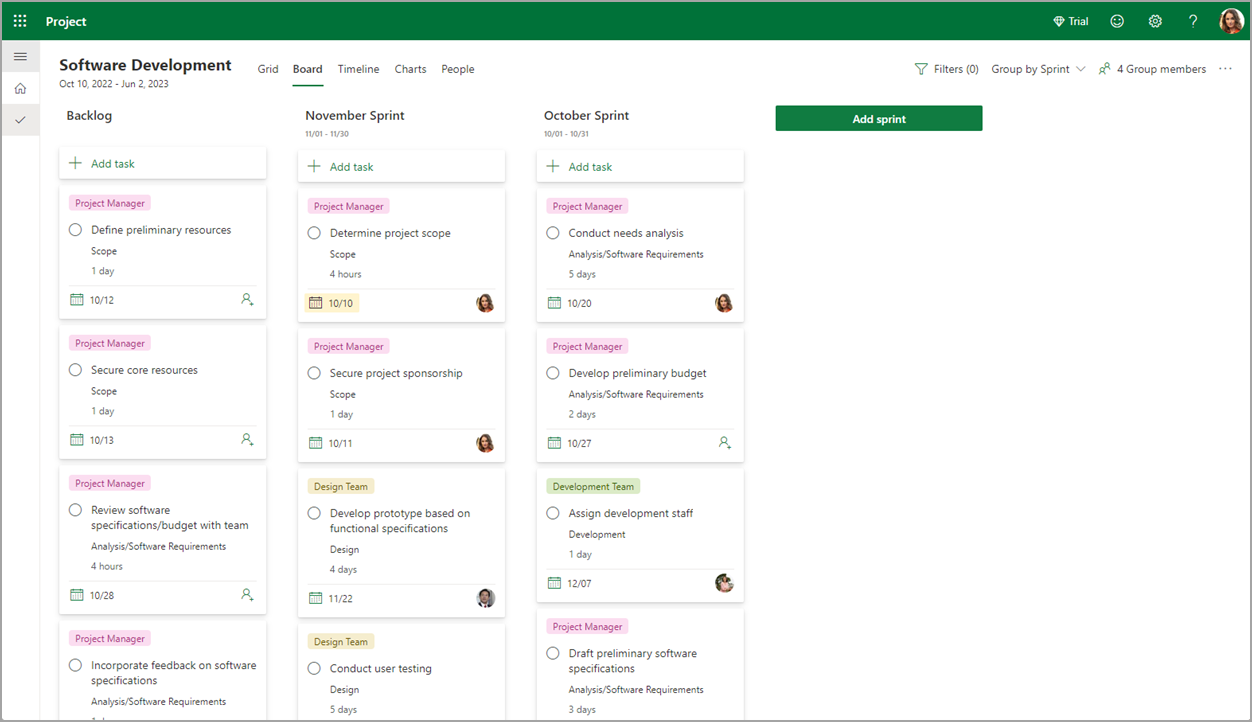Open 4 Group members list
The width and height of the screenshot is (1252, 722).
point(1152,69)
